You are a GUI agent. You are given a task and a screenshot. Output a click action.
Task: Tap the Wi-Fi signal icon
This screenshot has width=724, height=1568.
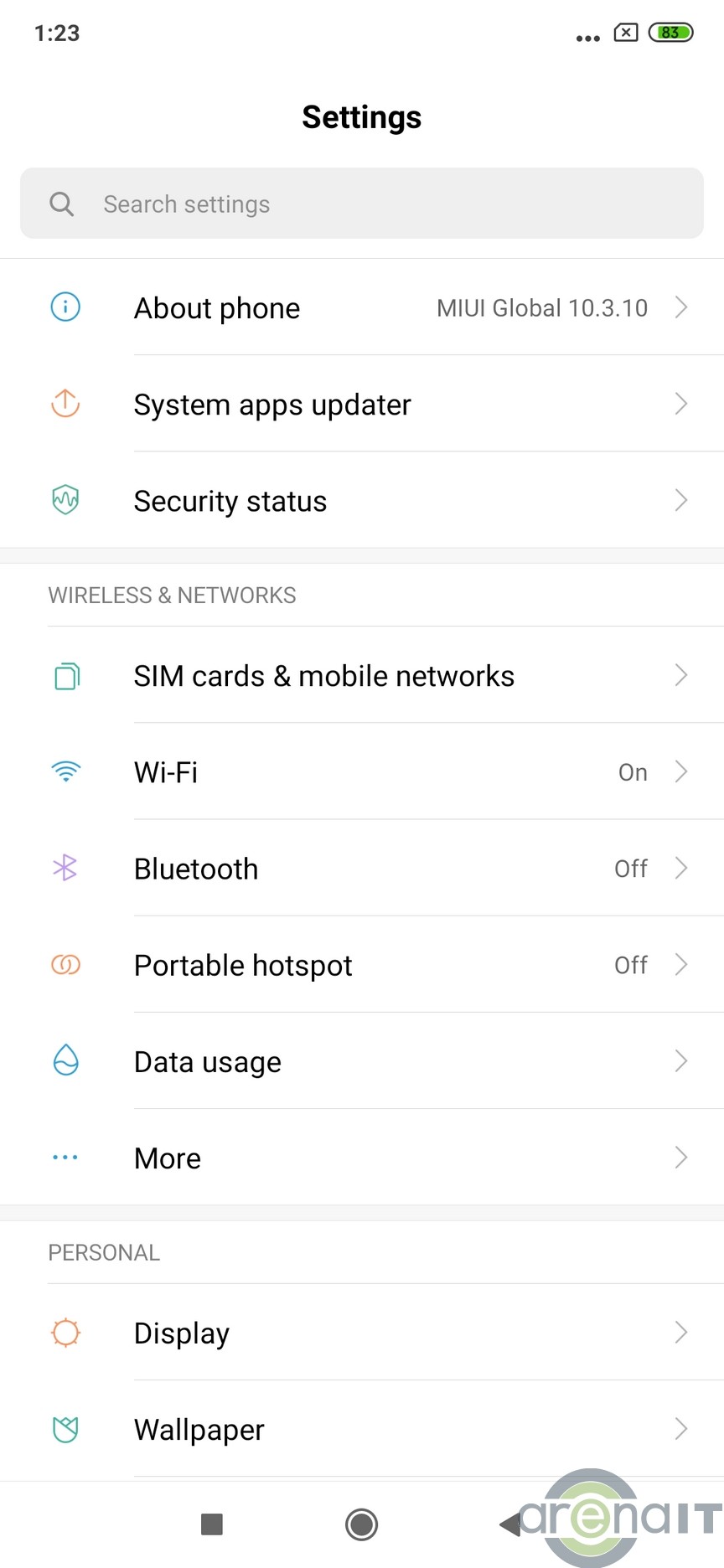[x=65, y=771]
